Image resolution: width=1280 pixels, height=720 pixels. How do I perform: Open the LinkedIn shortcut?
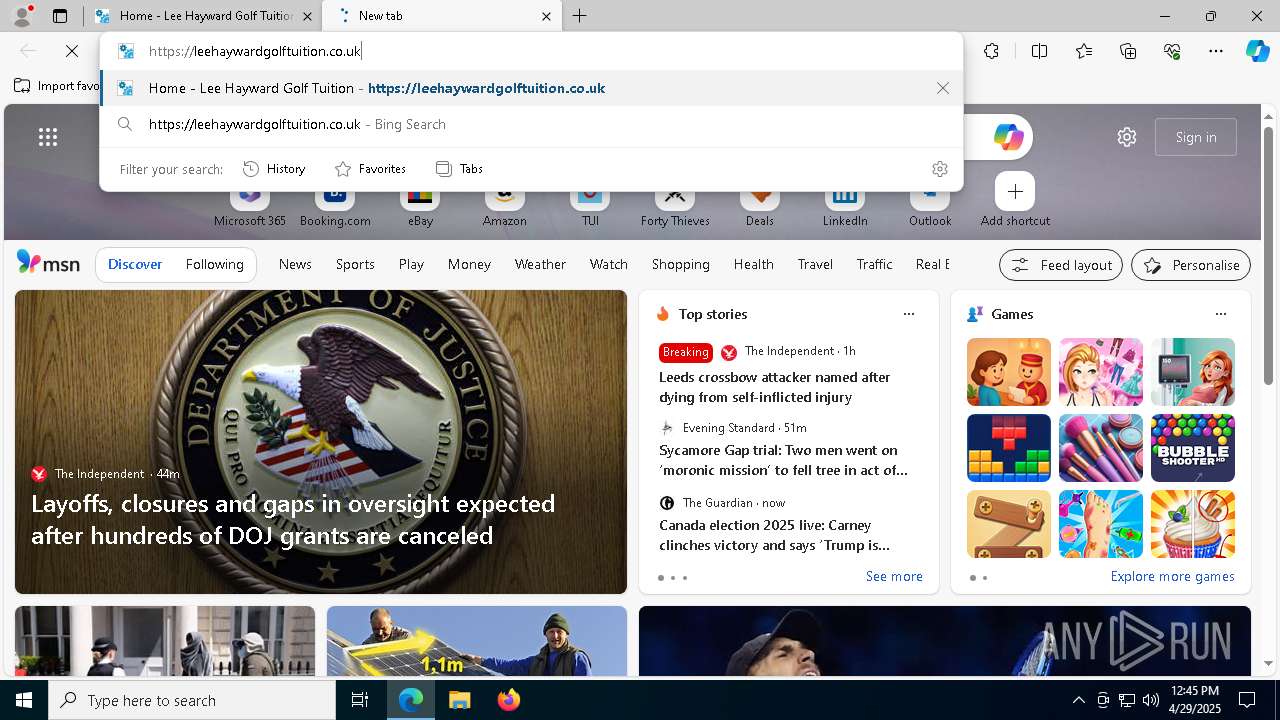click(845, 206)
